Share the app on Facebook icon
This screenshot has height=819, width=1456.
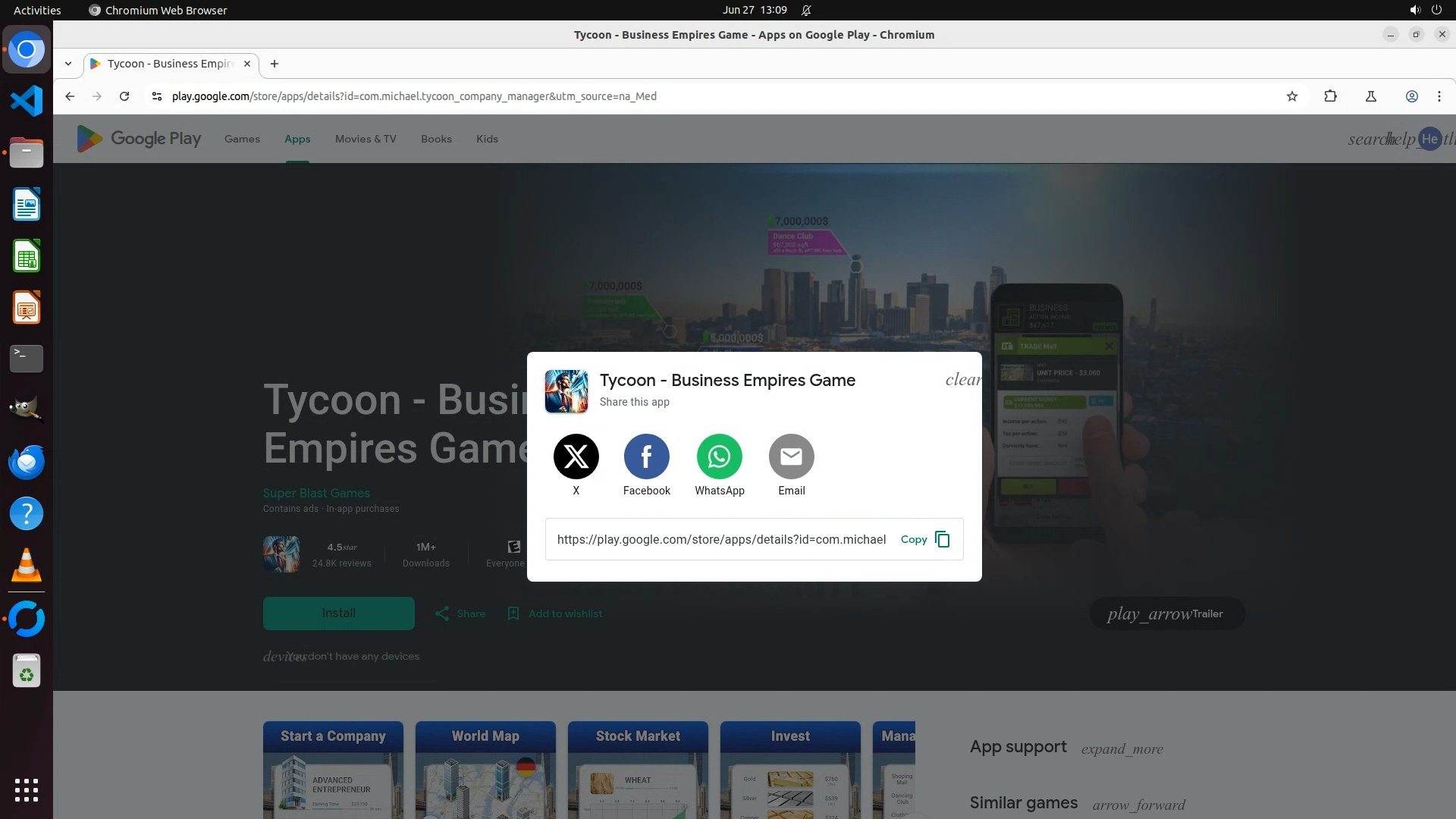click(646, 457)
